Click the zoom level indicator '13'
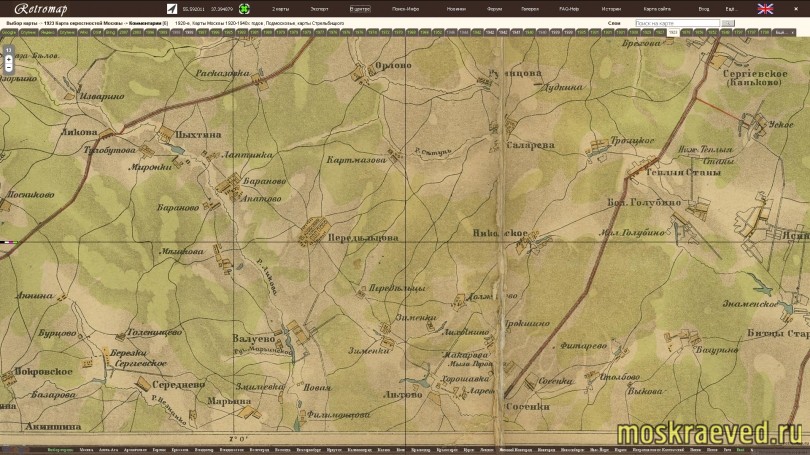Screen dimensions: 810x455 click(8, 51)
